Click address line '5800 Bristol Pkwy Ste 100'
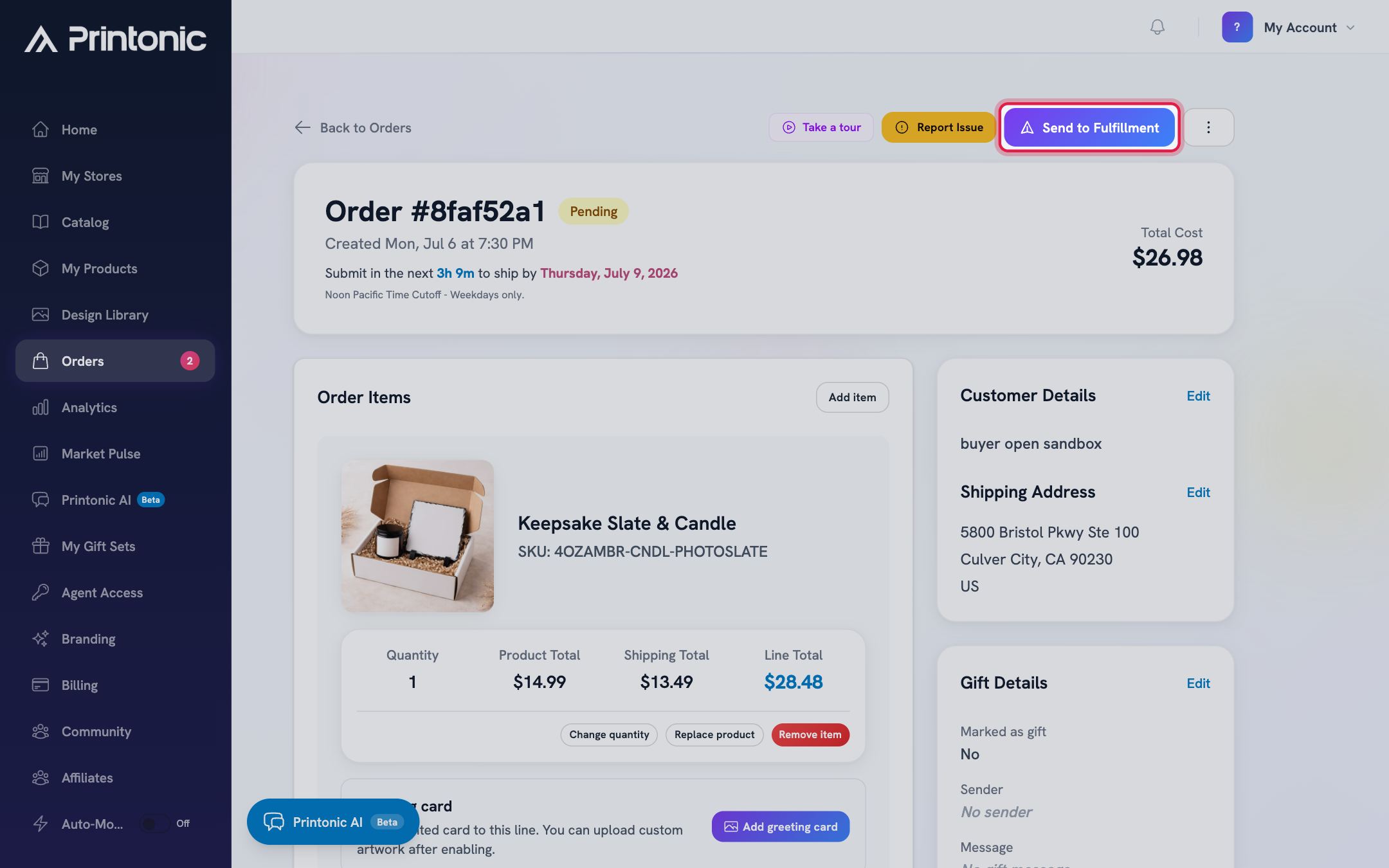The image size is (1389, 868). [1049, 532]
